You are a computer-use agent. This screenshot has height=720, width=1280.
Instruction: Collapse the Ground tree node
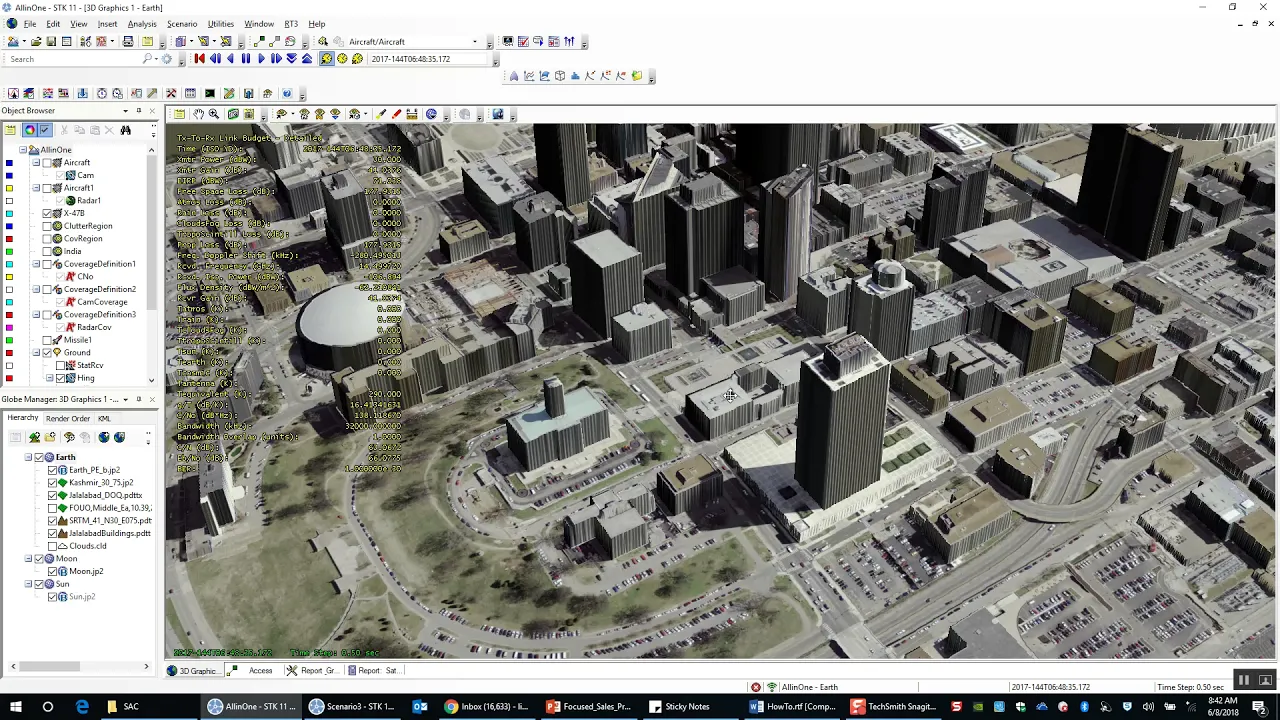coord(36,353)
